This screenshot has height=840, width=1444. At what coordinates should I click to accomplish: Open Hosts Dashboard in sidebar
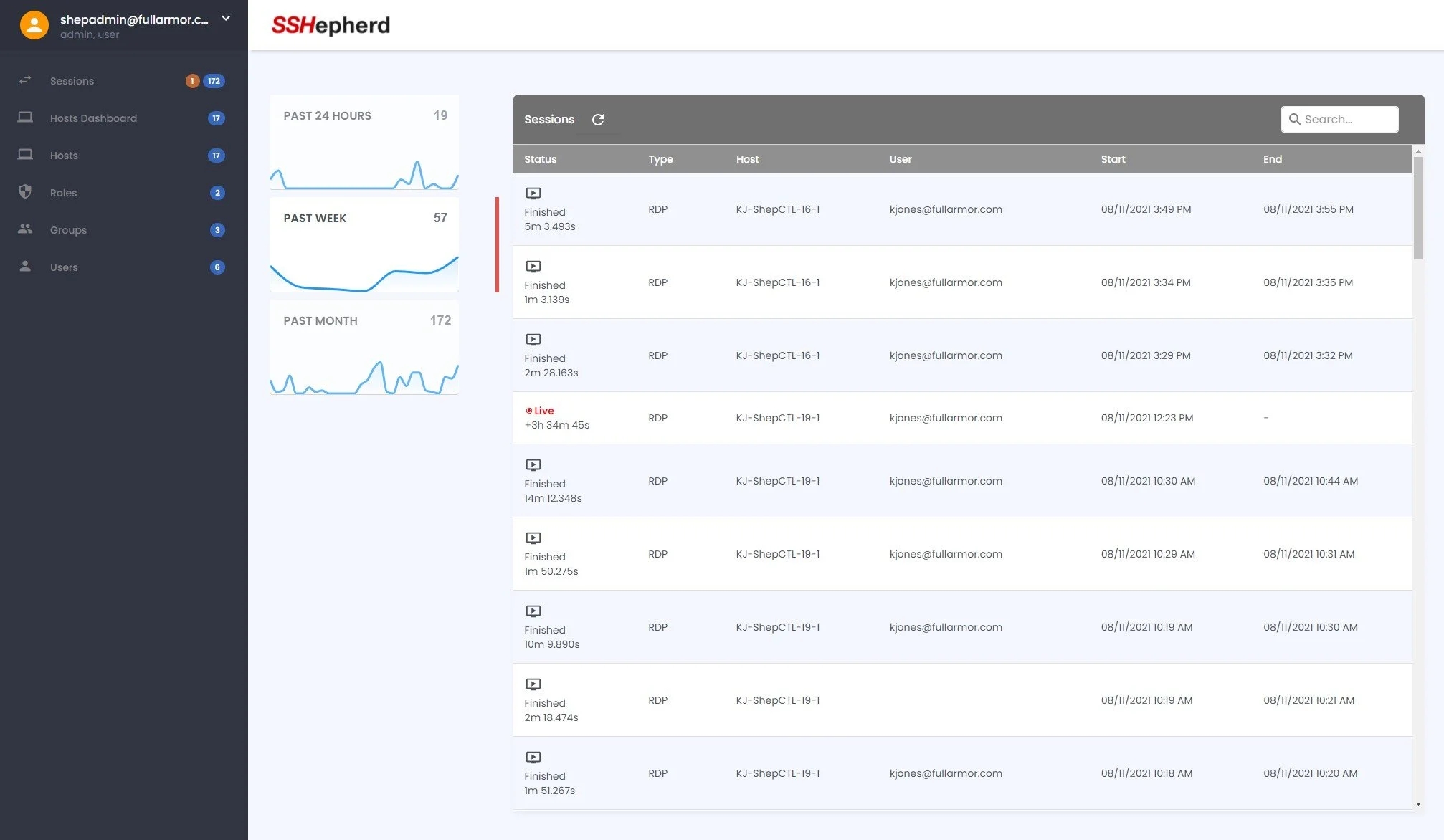tap(93, 118)
